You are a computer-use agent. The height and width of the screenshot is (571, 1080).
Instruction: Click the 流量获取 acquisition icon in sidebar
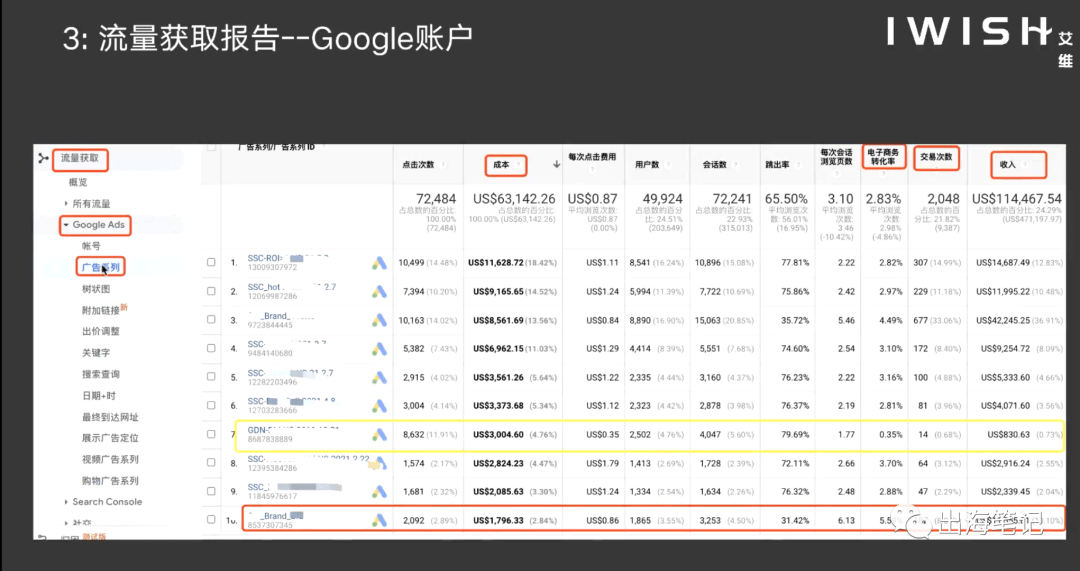(44, 158)
